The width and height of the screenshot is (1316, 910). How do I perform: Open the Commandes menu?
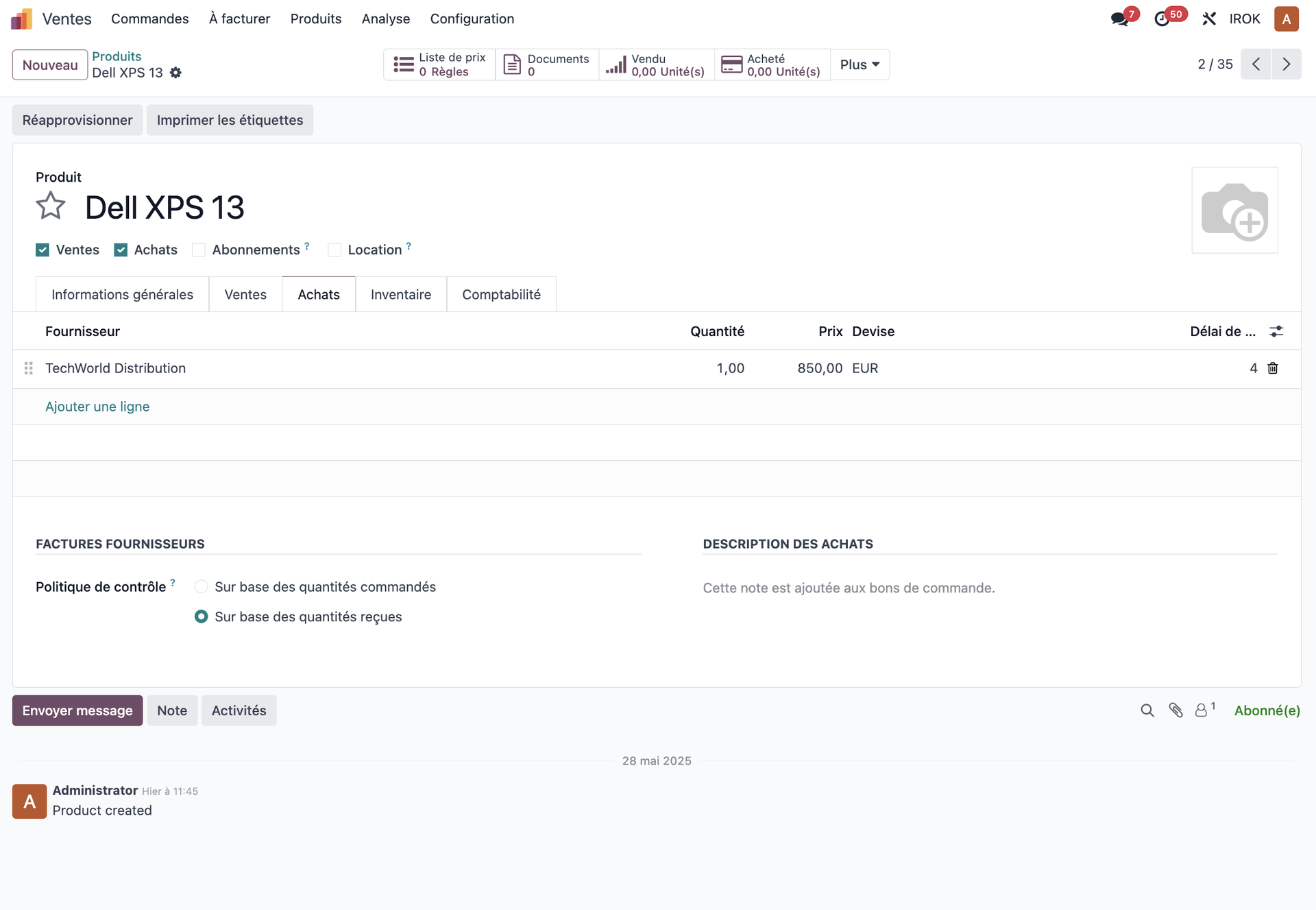(x=150, y=19)
